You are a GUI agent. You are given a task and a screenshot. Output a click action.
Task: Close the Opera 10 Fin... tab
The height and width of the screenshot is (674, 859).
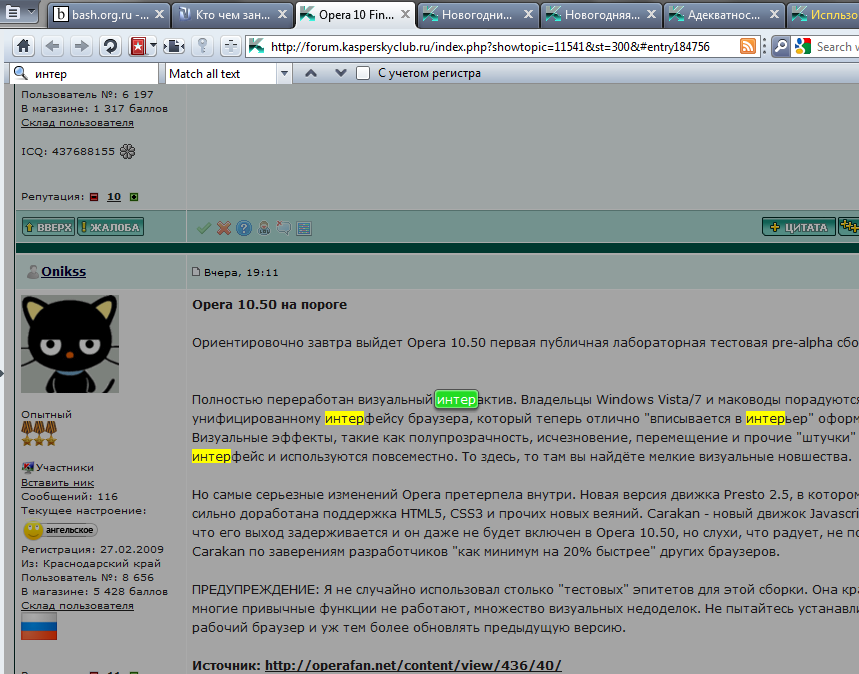[405, 14]
